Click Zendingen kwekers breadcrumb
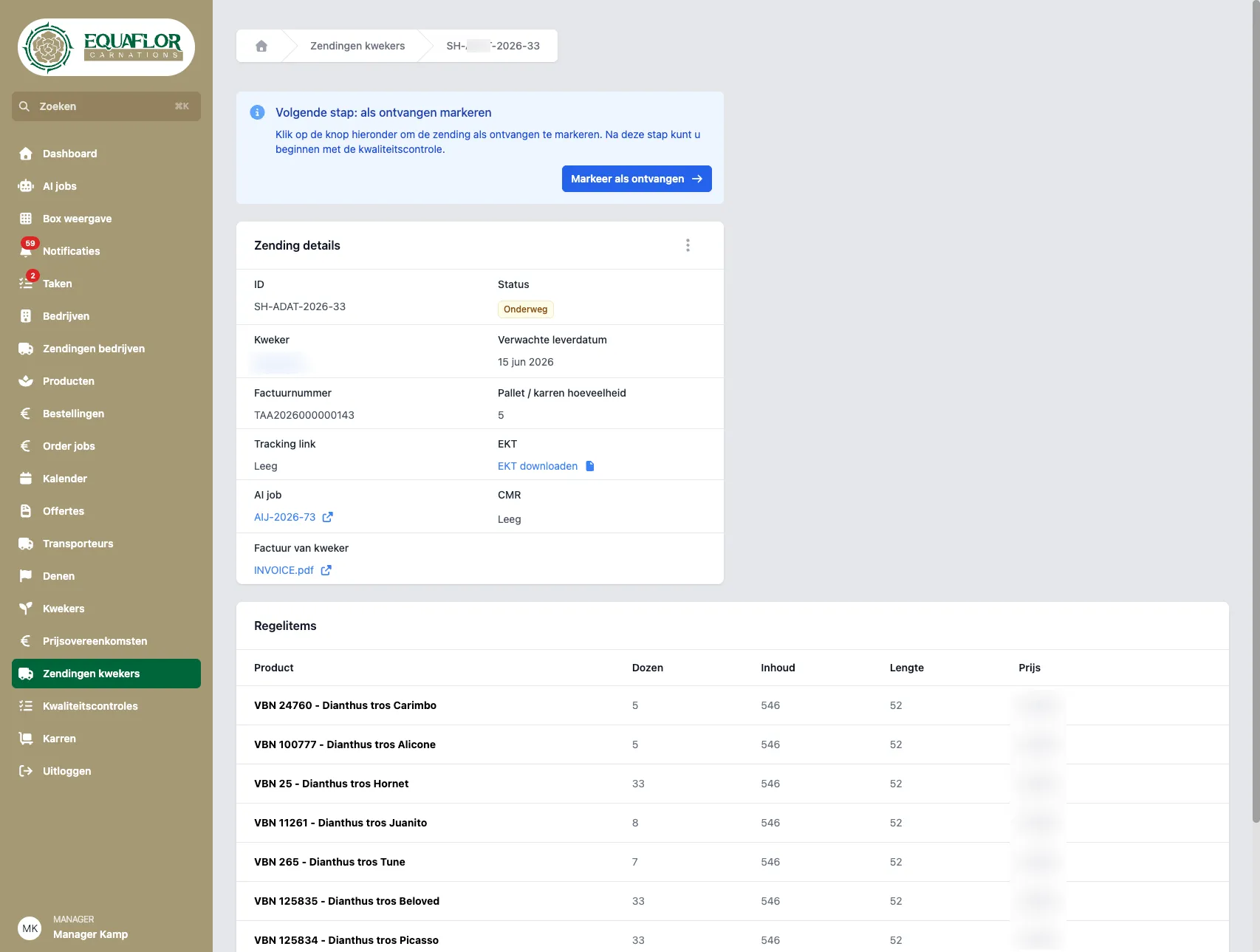 (x=357, y=46)
